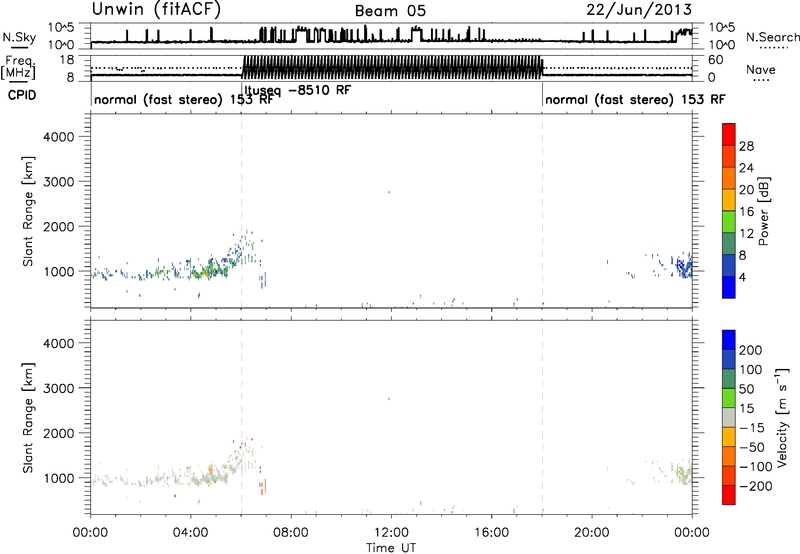The width and height of the screenshot is (800, 554).
Task: Click the dashed 18:00 mode-change line in the velocity panel
Action: (542, 417)
